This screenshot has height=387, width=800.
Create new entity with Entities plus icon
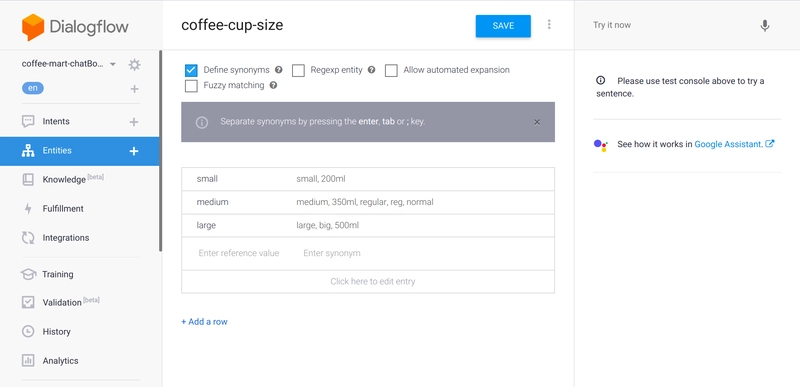pos(134,151)
